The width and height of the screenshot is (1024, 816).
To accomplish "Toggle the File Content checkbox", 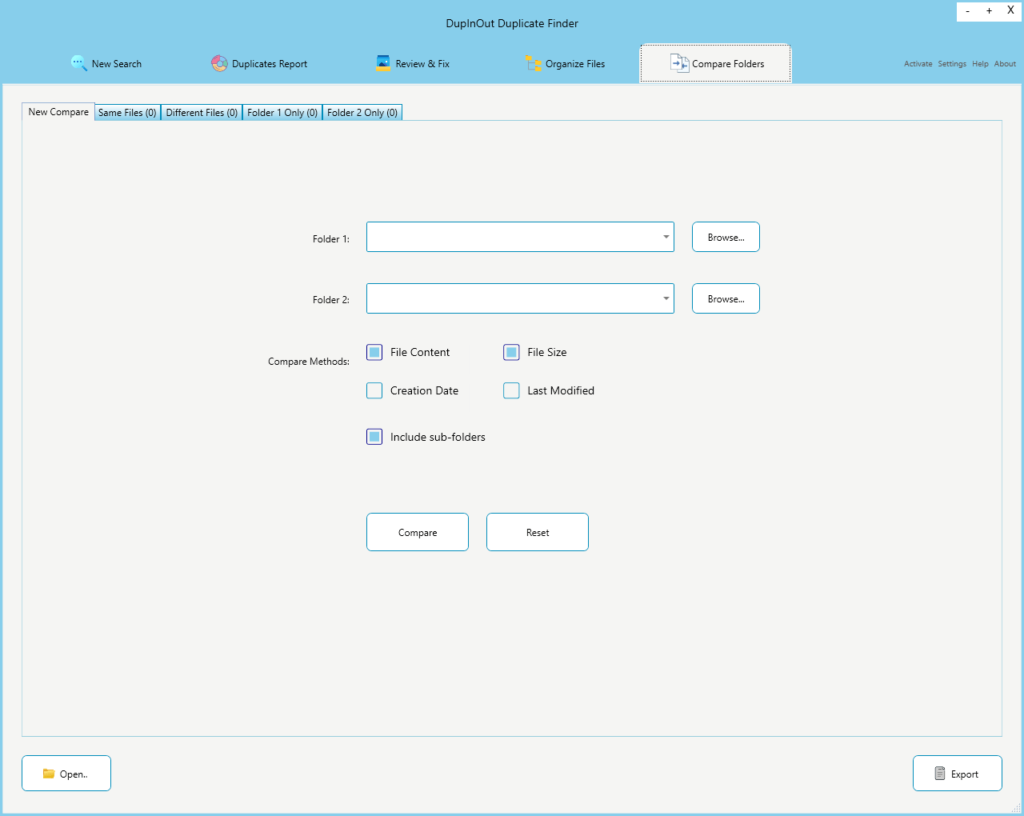I will tap(374, 353).
